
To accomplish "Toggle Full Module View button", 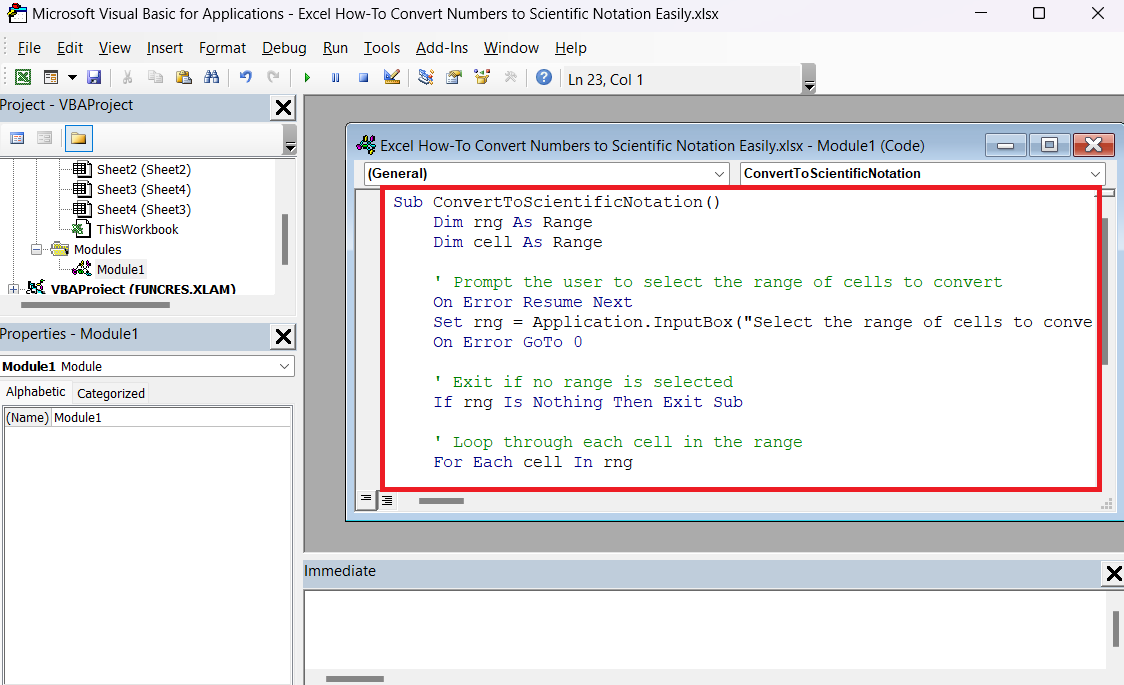I will click(x=387, y=500).
